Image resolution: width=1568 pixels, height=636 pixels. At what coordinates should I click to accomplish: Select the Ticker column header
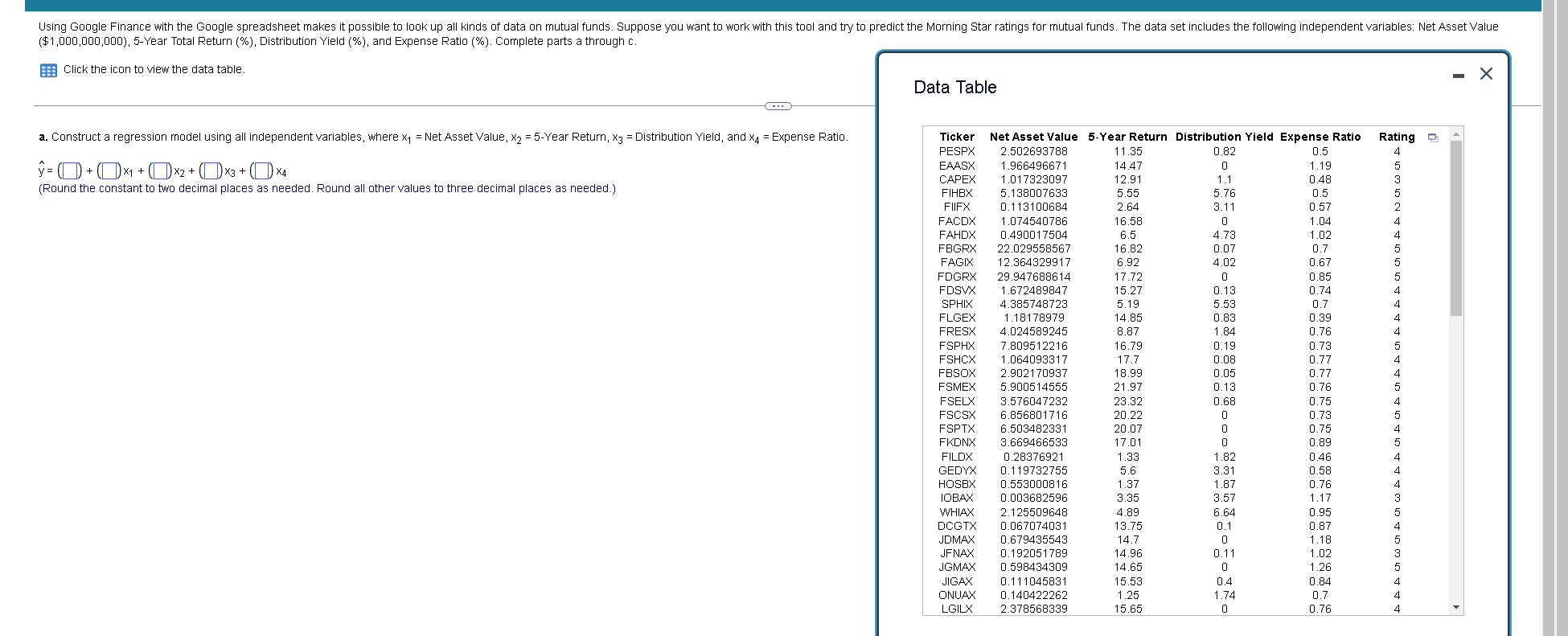tap(957, 137)
